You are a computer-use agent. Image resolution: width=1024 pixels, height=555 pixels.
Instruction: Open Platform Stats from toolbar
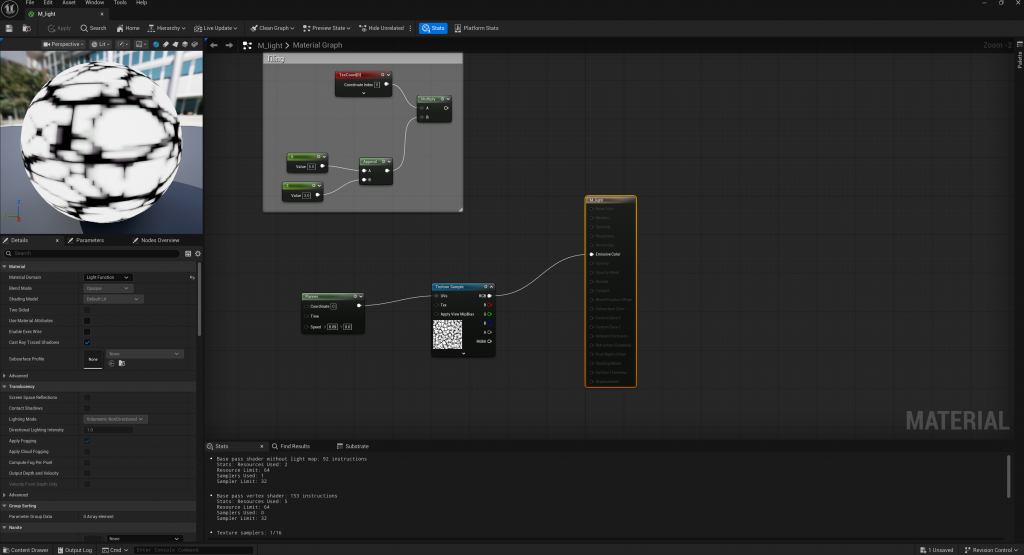pyautogui.click(x=476, y=28)
